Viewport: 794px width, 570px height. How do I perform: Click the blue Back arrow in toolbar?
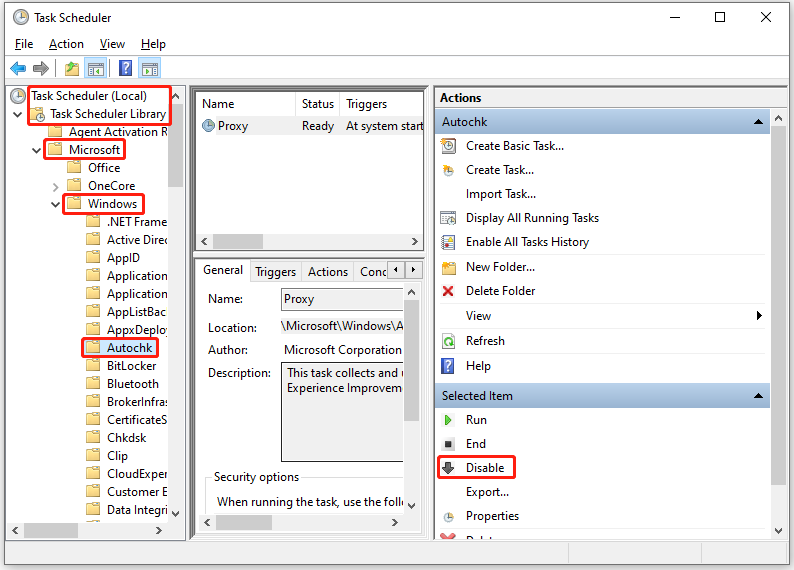18,69
